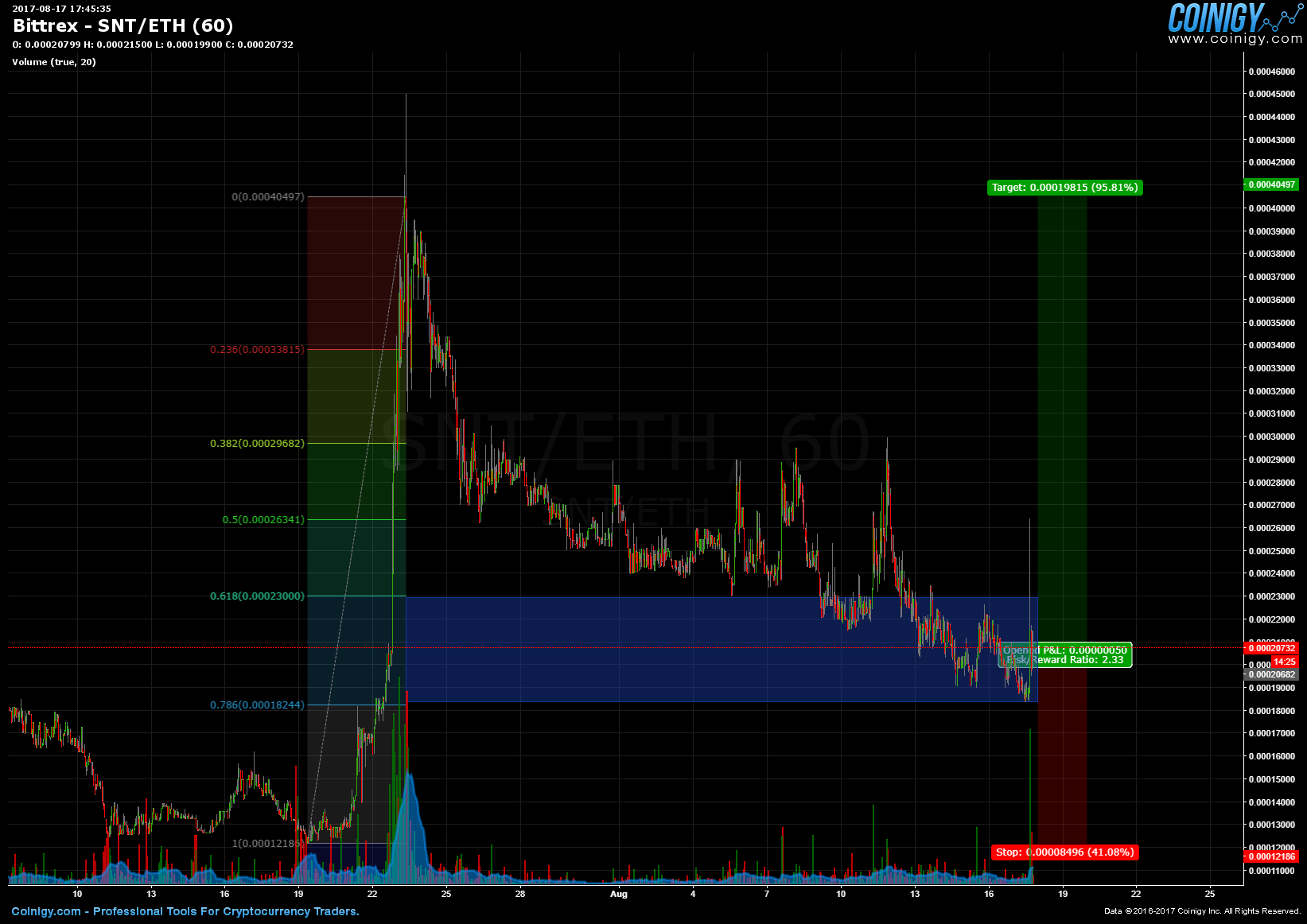Click the Coinigy logo

point(1235,17)
